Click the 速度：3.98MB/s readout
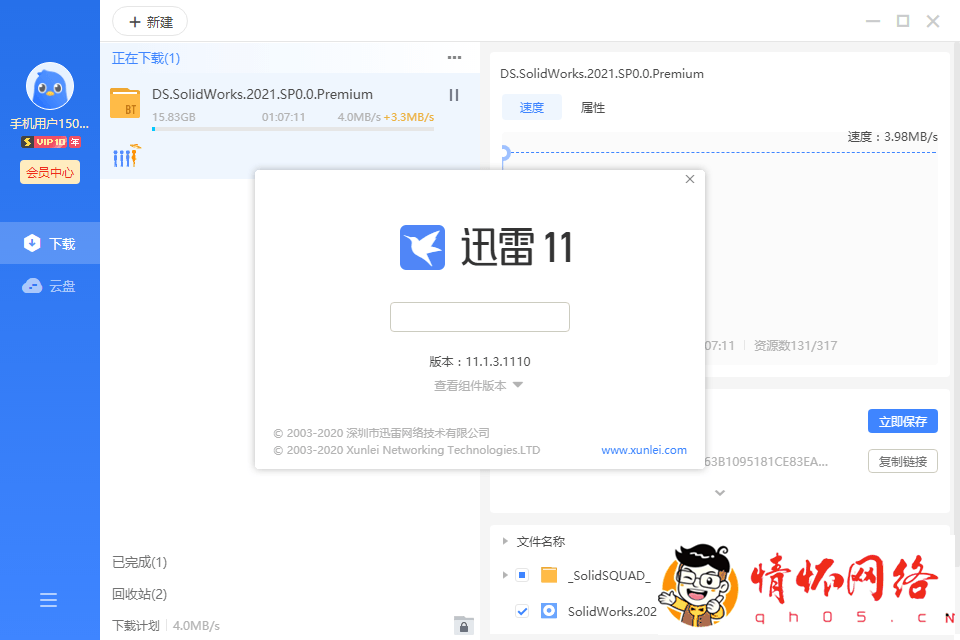Screen dimensions: 960x640 pyautogui.click(x=893, y=137)
